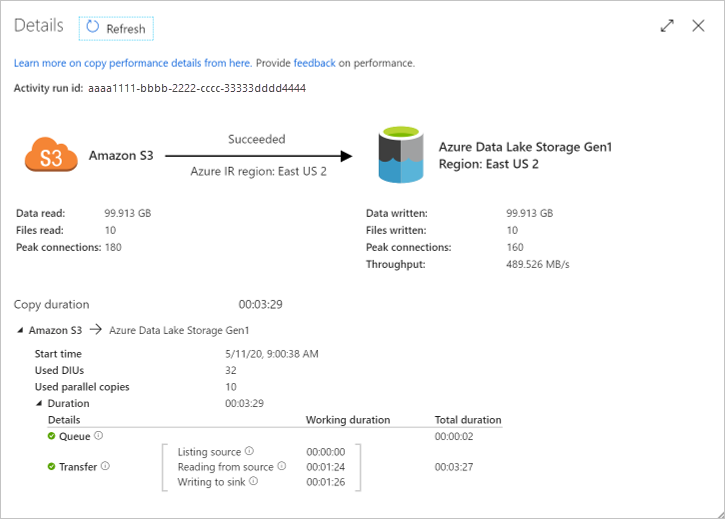This screenshot has height=519, width=725.
Task: Click the sink Peak connections value 160
Action: [515, 247]
